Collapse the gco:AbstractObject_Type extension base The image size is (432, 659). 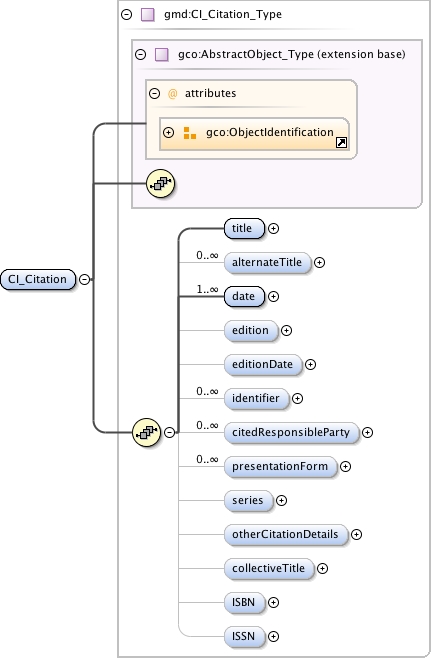point(140,55)
